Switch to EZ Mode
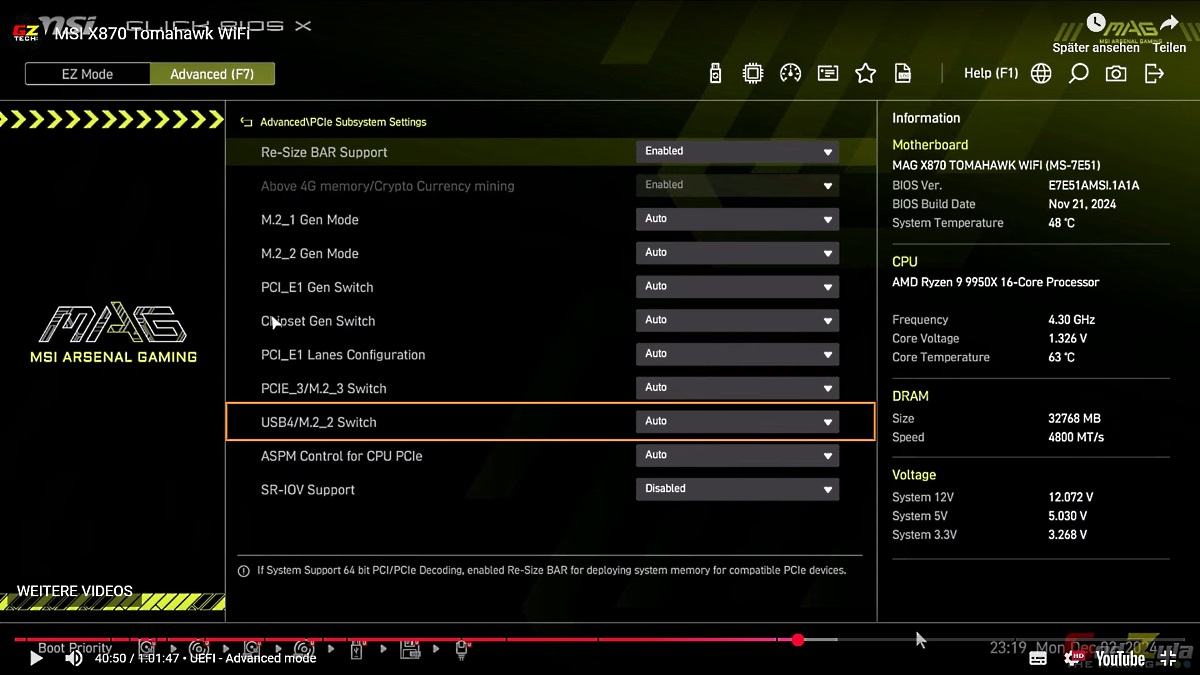1200x675 pixels. coord(88,74)
